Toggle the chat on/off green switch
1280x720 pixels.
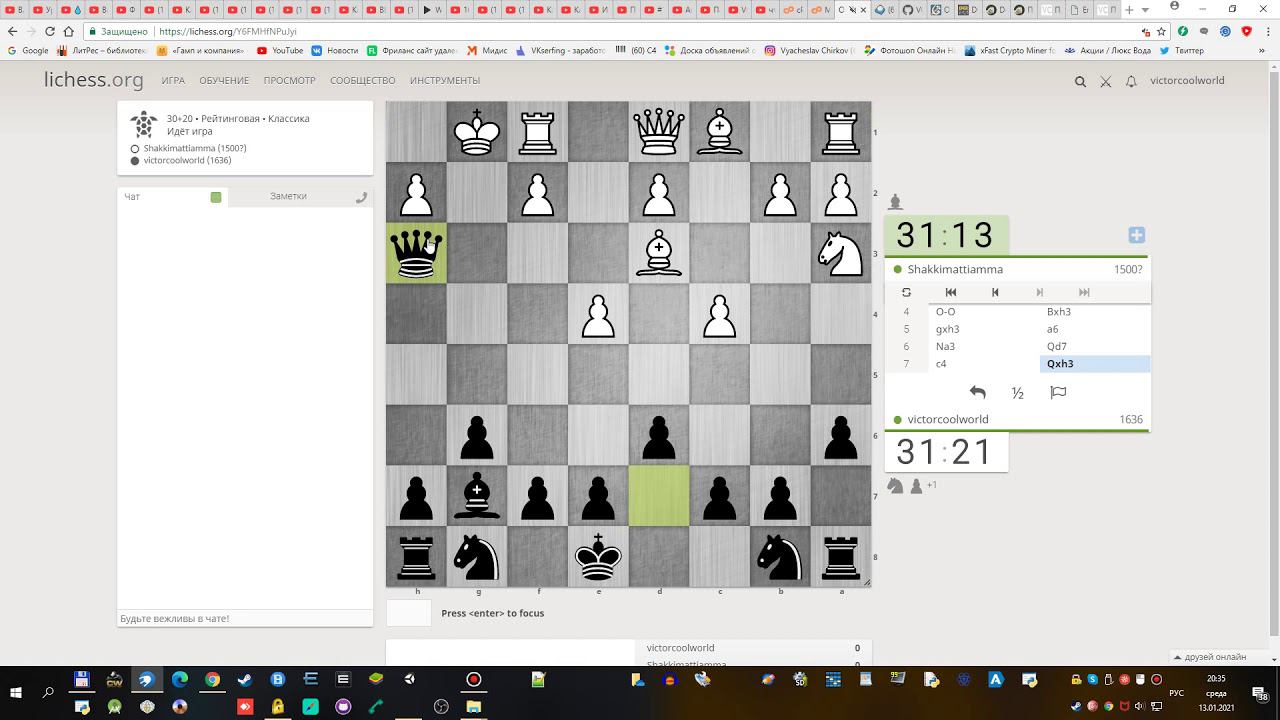click(x=216, y=197)
